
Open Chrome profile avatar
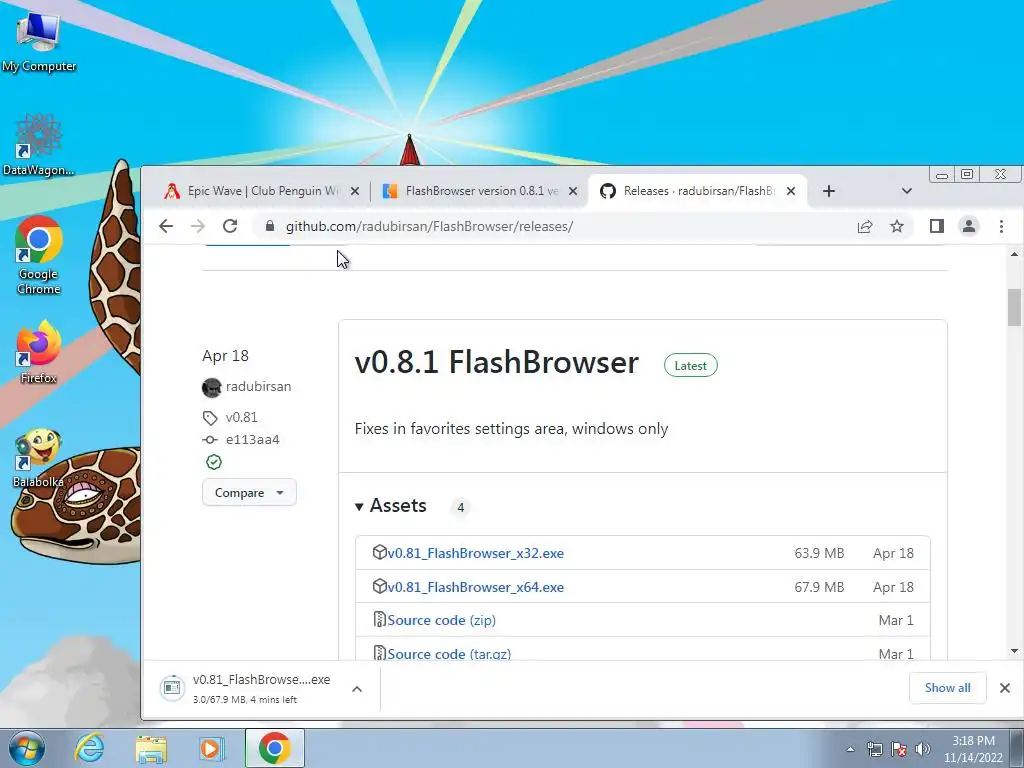[968, 226]
